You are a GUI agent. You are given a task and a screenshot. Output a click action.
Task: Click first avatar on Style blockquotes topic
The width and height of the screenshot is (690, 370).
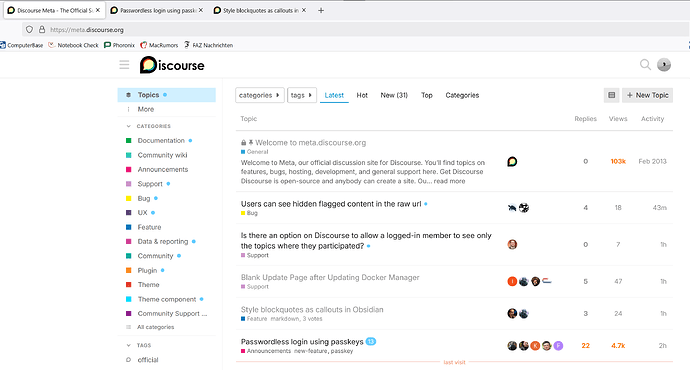(x=512, y=313)
